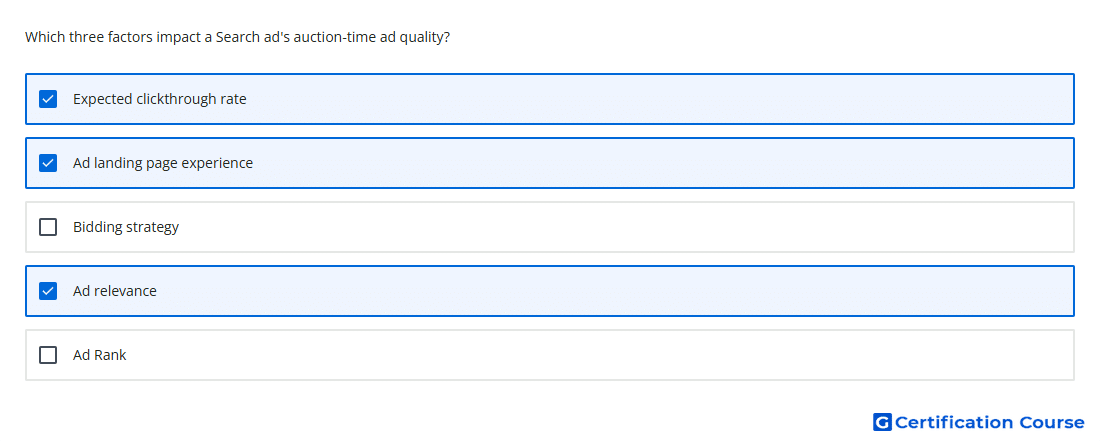Open the Certification Course link text

(989, 422)
